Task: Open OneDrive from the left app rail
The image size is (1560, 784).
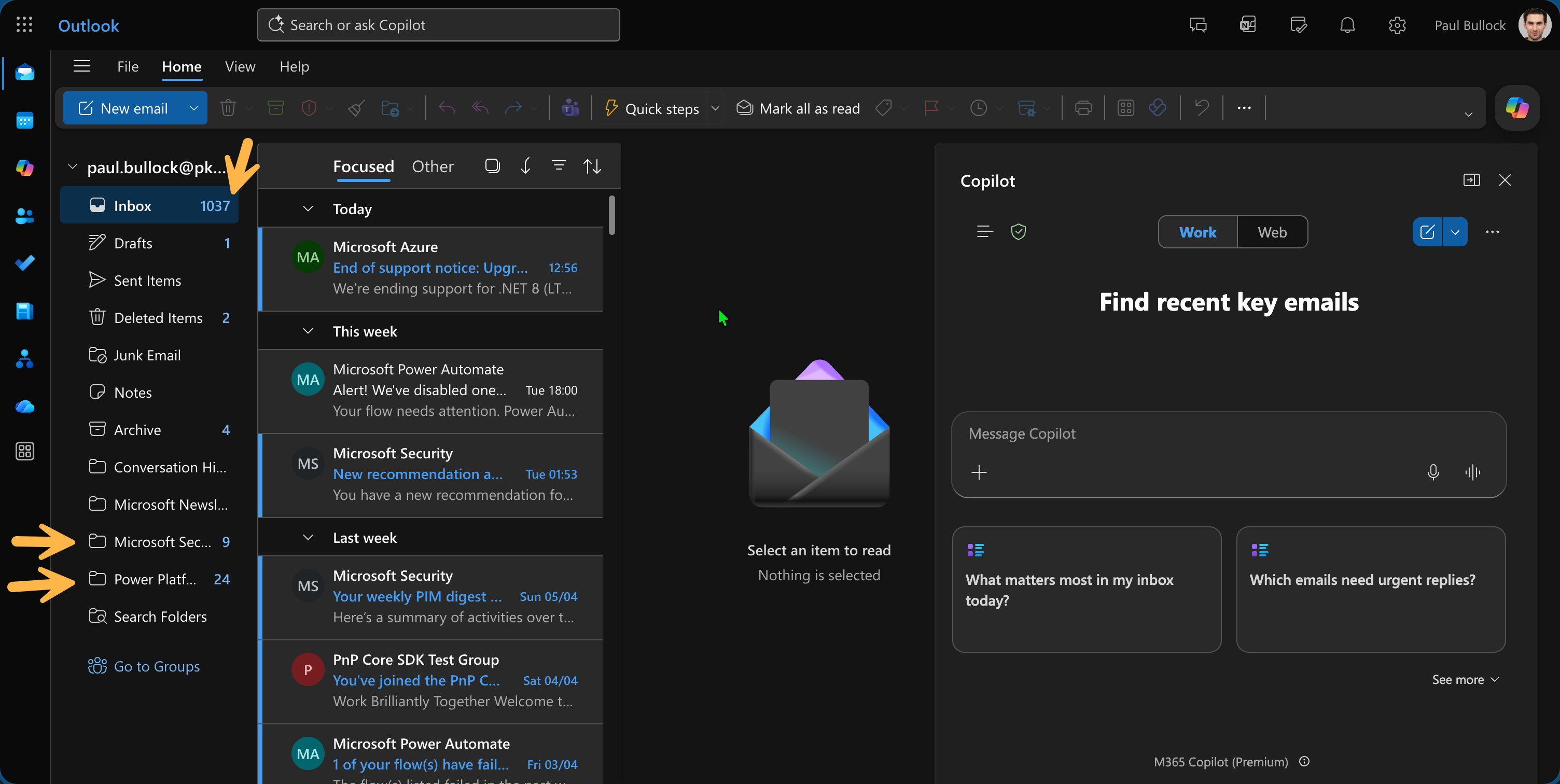Action: click(25, 406)
